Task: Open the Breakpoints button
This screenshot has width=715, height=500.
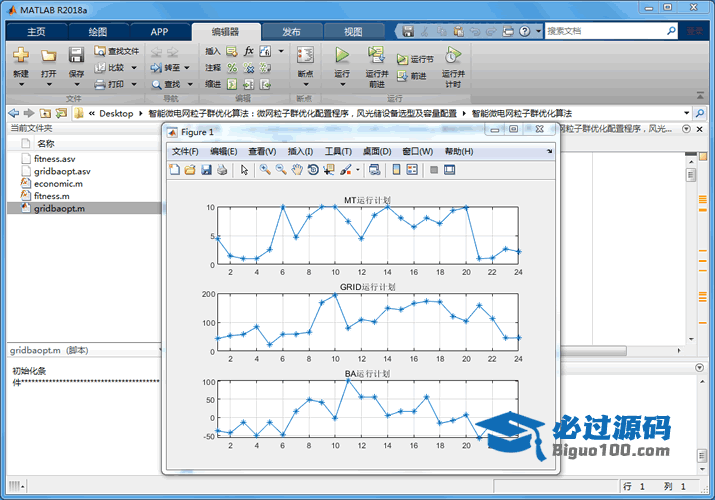Action: tap(305, 67)
